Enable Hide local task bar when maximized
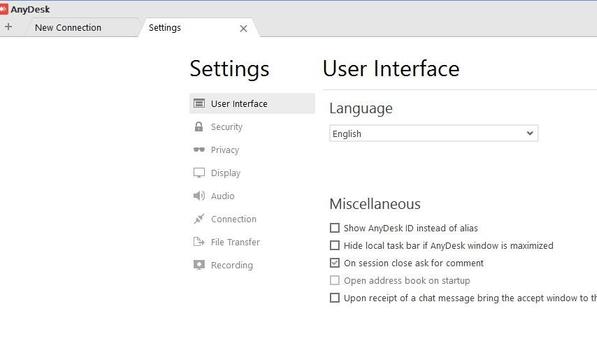597x360 pixels. tap(335, 245)
